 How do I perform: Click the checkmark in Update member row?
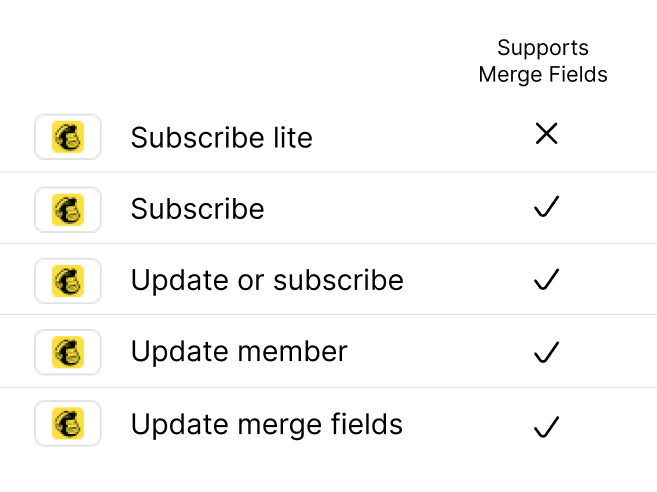pos(546,352)
